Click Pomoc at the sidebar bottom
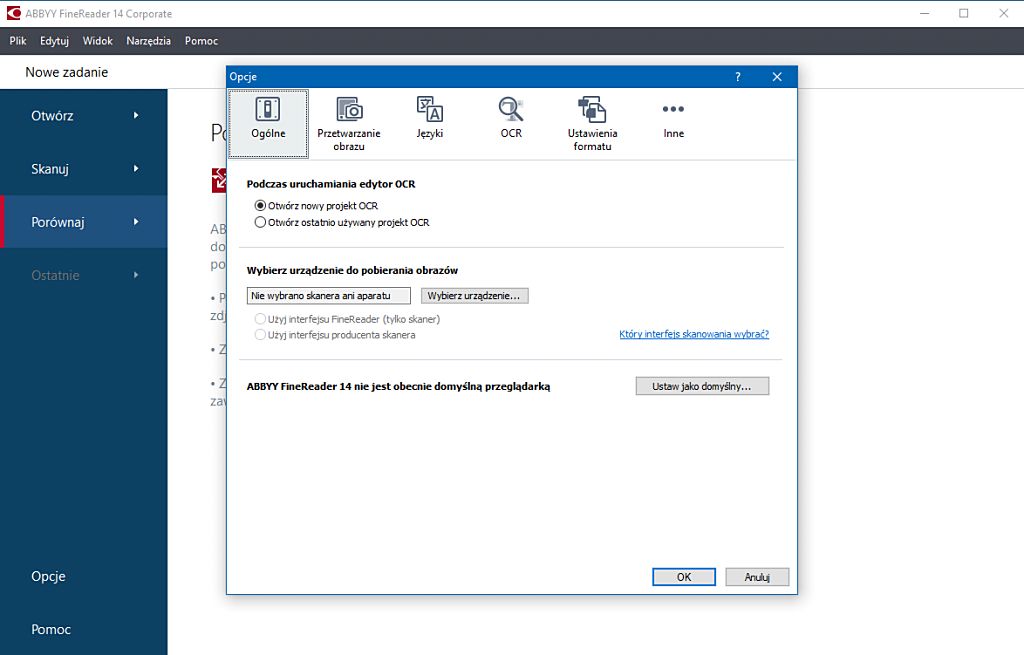Viewport: 1024px width, 655px height. (51, 629)
